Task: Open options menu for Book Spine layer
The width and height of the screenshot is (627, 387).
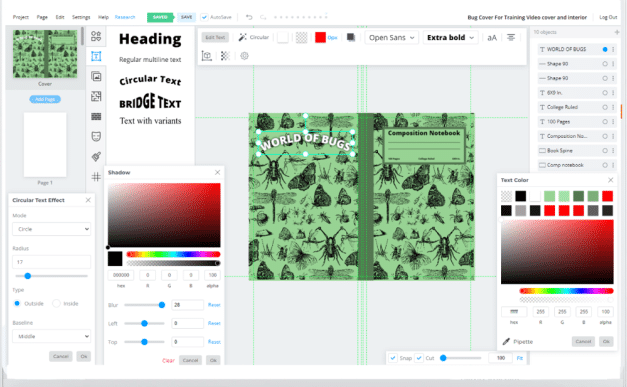Action: [613, 151]
